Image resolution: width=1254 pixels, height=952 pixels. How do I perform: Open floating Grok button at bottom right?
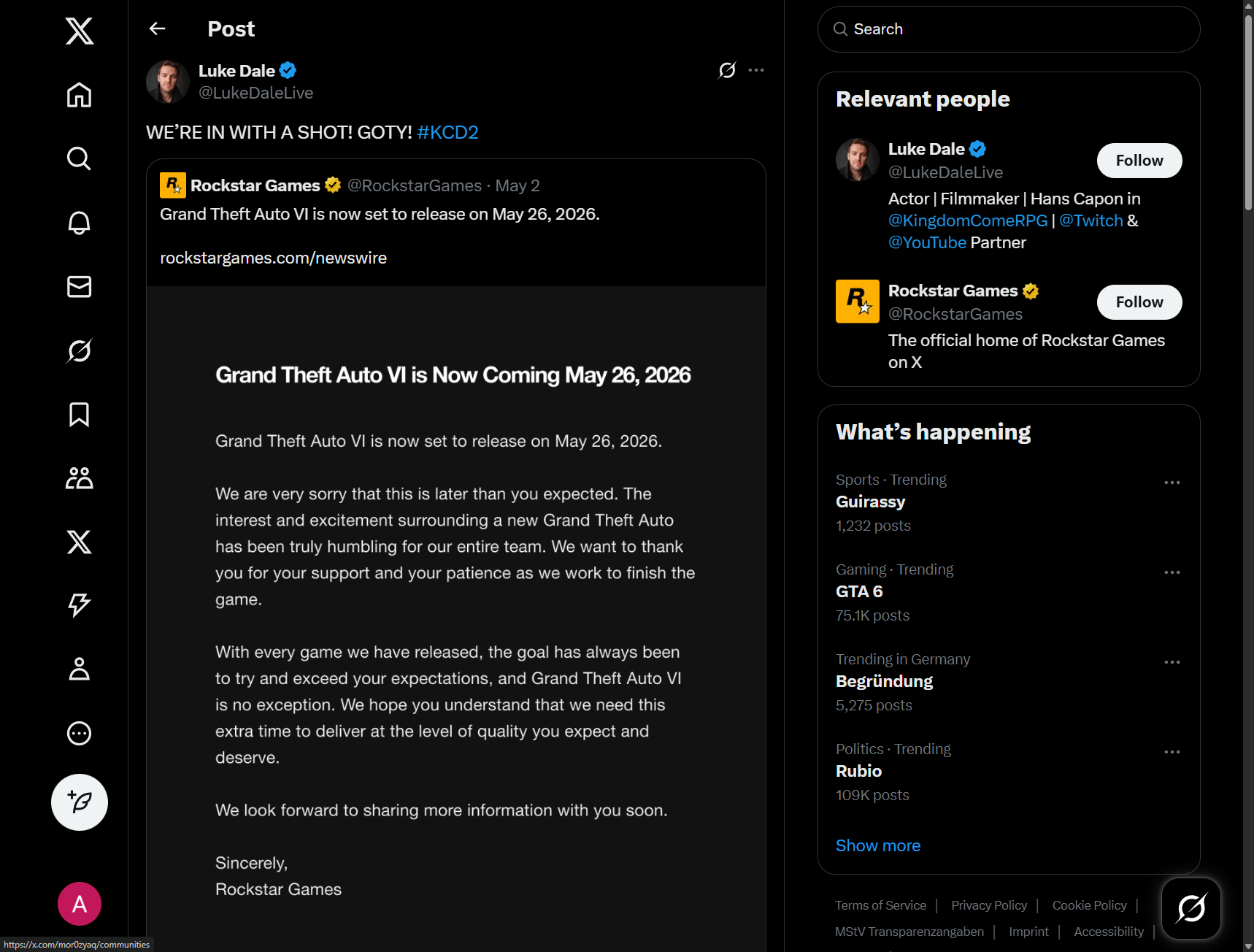[x=1190, y=908]
